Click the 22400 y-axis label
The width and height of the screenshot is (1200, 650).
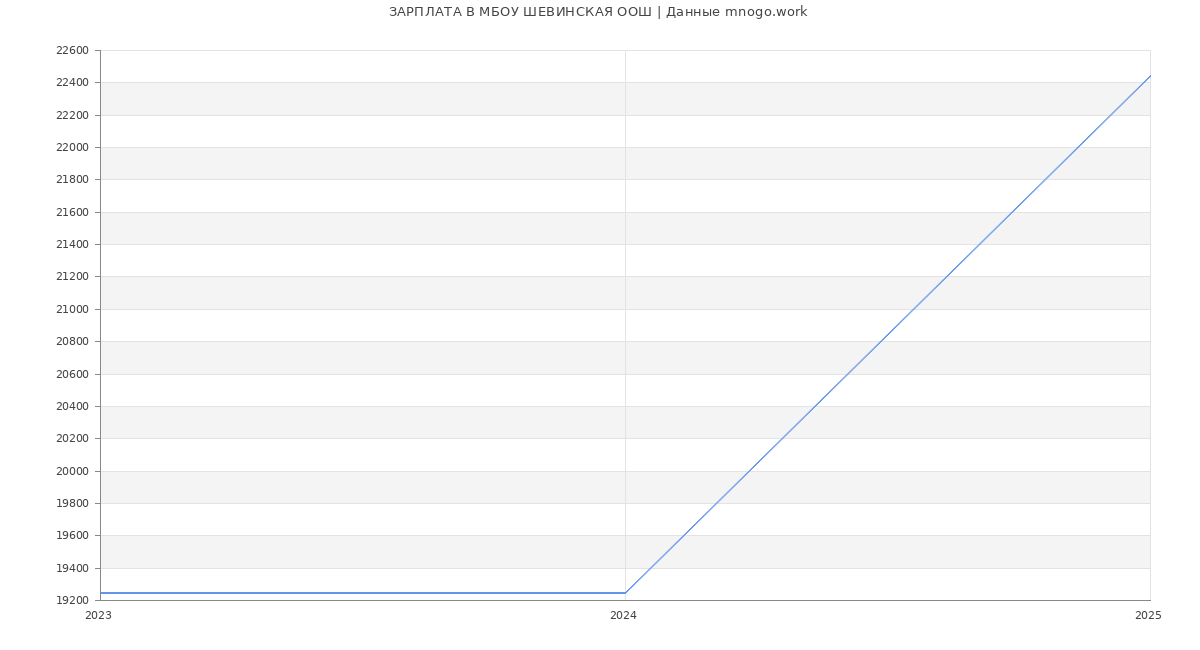72,83
